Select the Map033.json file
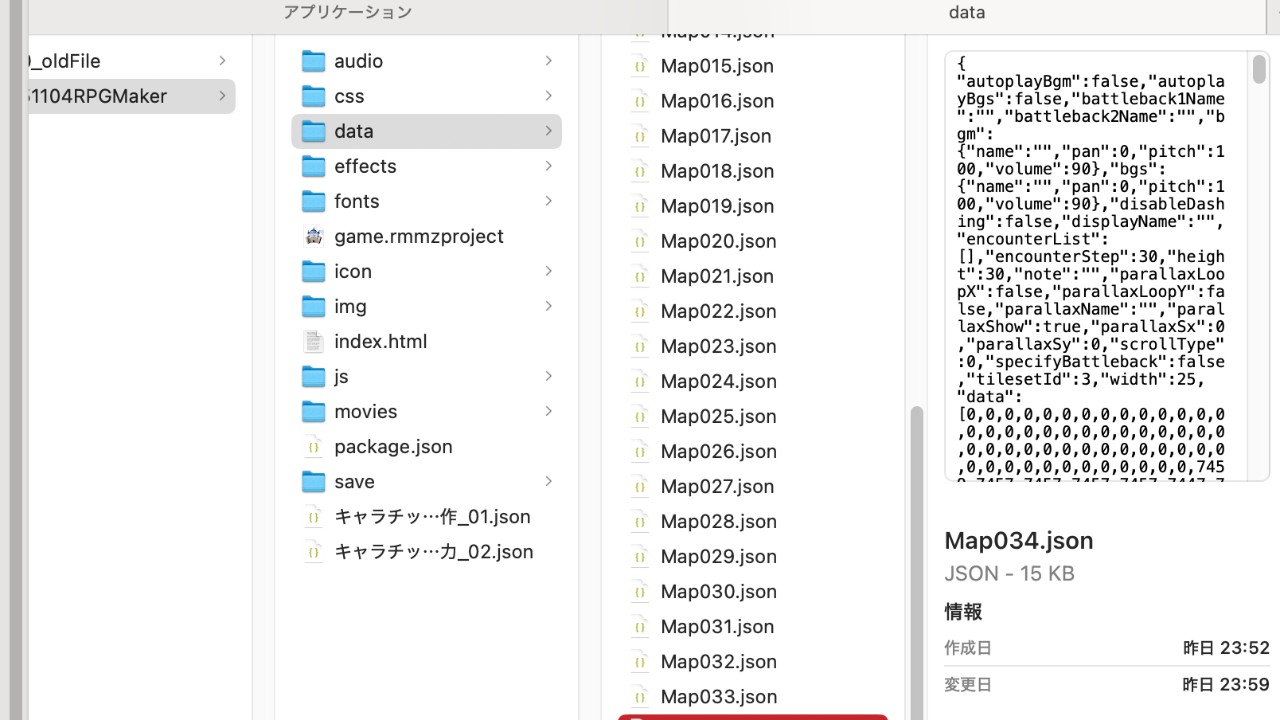This screenshot has width=1280, height=720. click(718, 696)
